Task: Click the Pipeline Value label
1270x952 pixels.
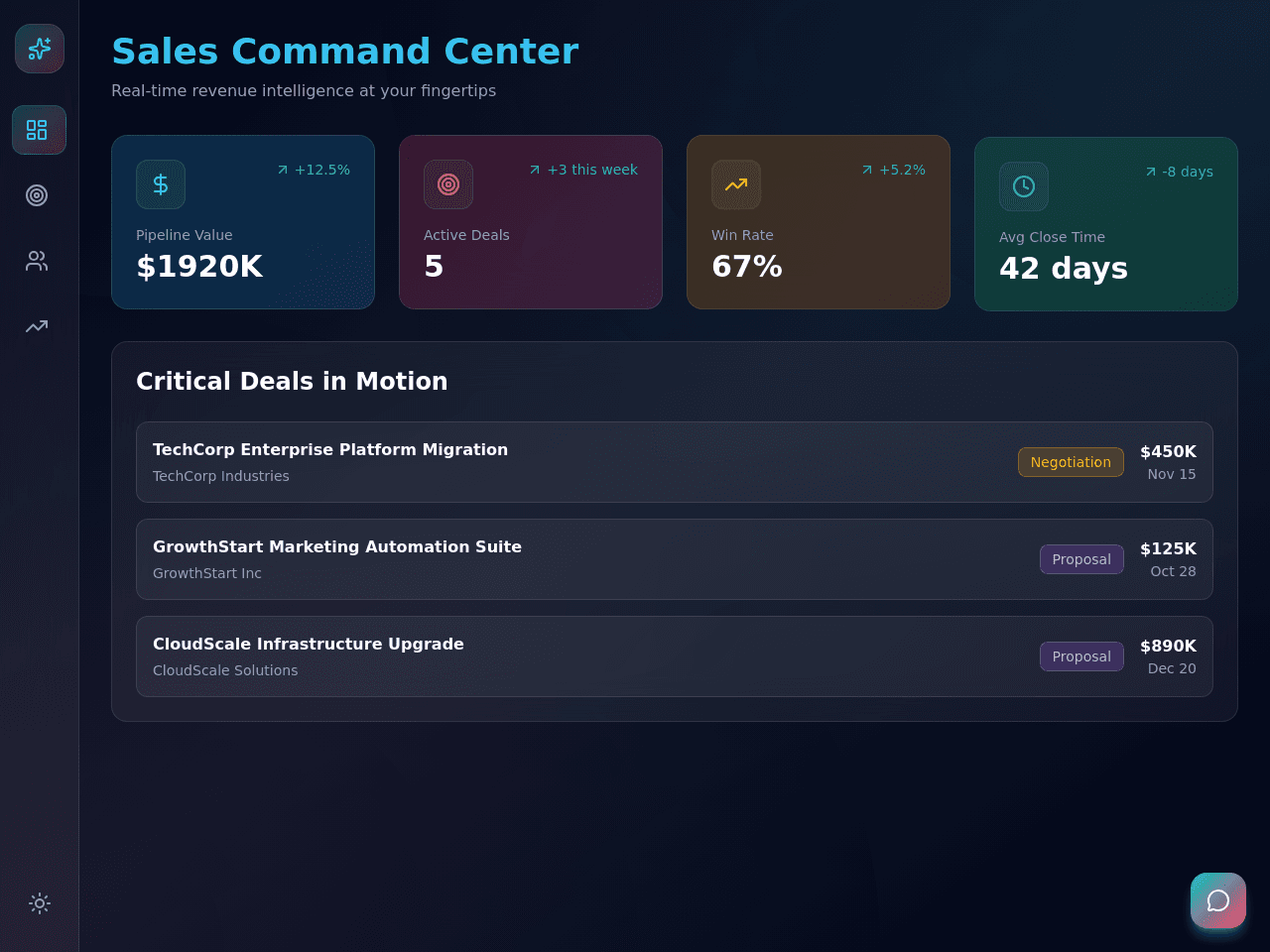Action: [x=185, y=235]
